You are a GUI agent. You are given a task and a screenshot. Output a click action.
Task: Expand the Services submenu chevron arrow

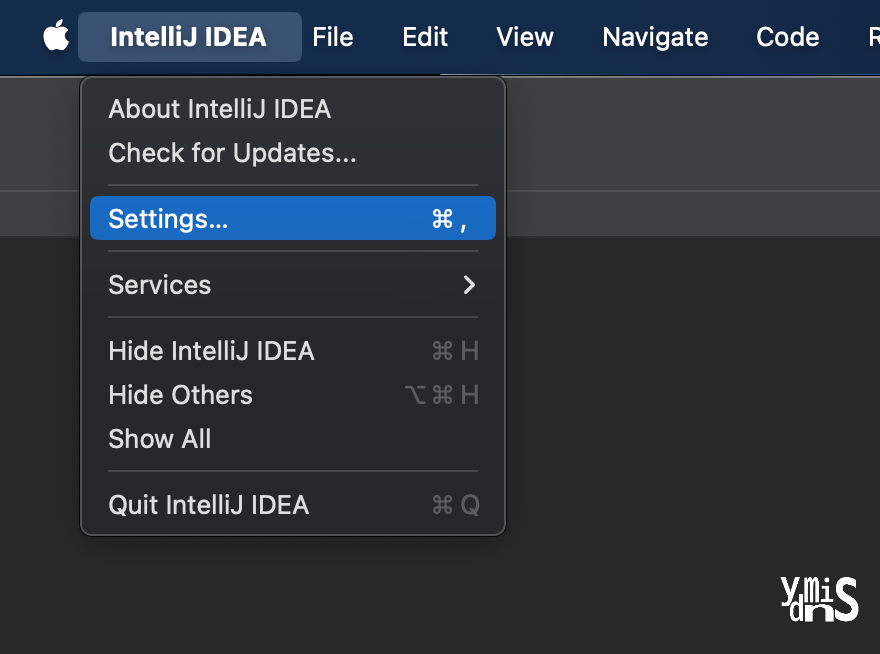469,285
